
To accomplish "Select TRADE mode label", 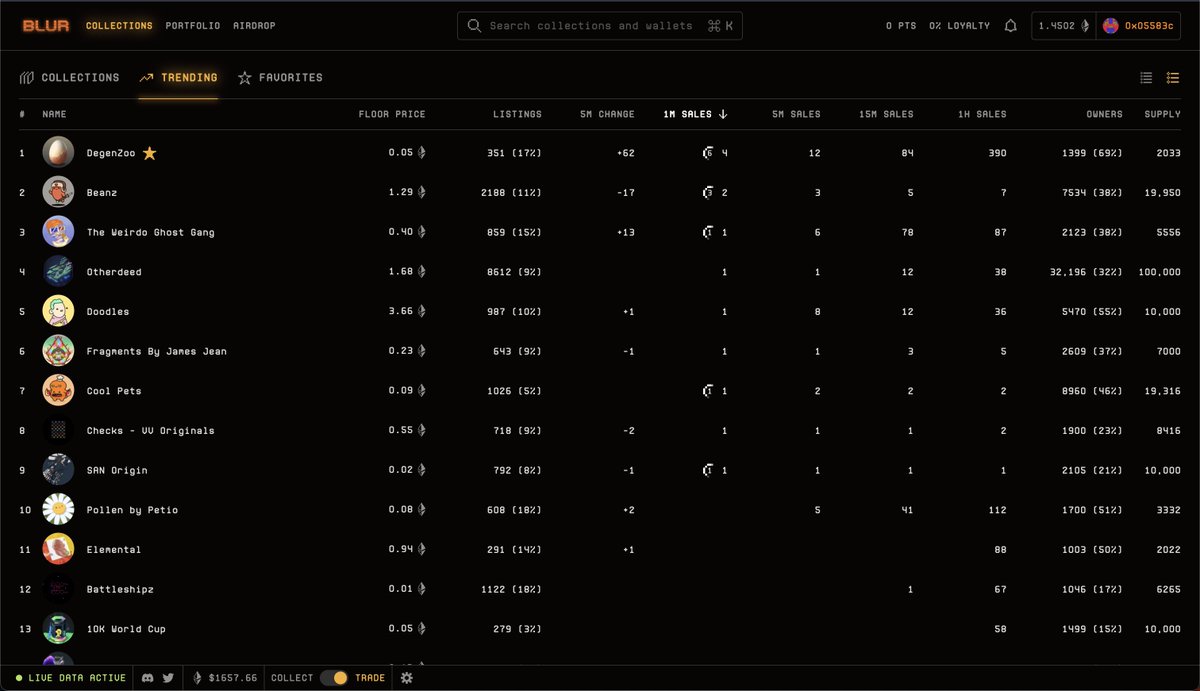I will point(370,678).
